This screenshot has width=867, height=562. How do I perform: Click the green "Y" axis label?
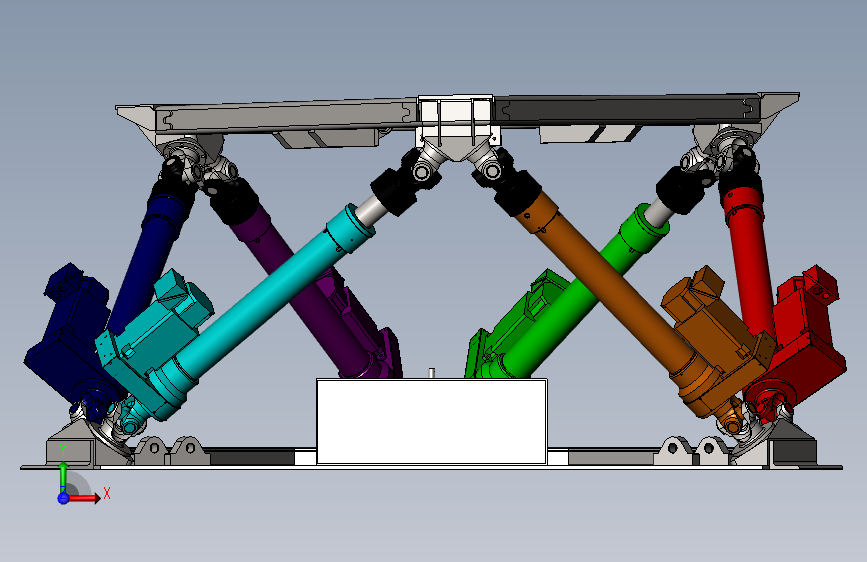[x=64, y=449]
